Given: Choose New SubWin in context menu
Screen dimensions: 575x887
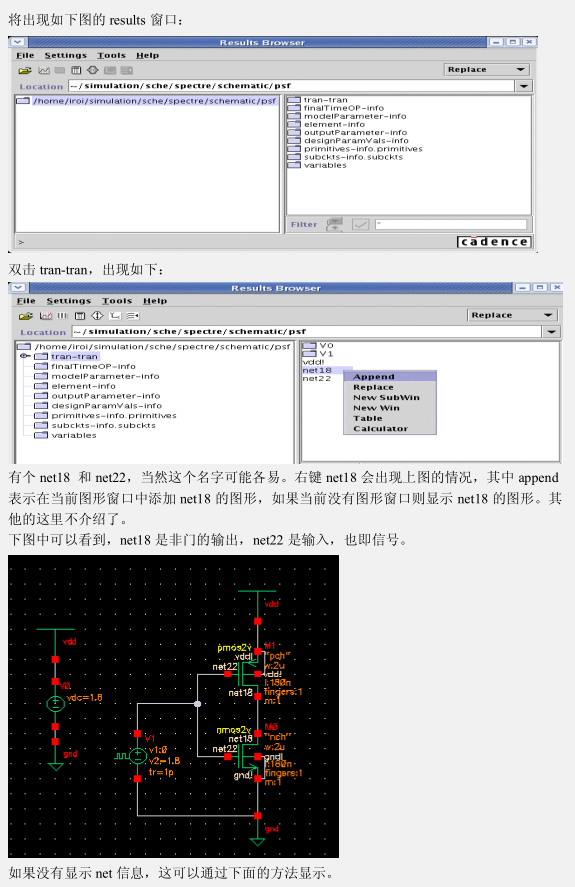Looking at the screenshot, I should click(x=390, y=398).
